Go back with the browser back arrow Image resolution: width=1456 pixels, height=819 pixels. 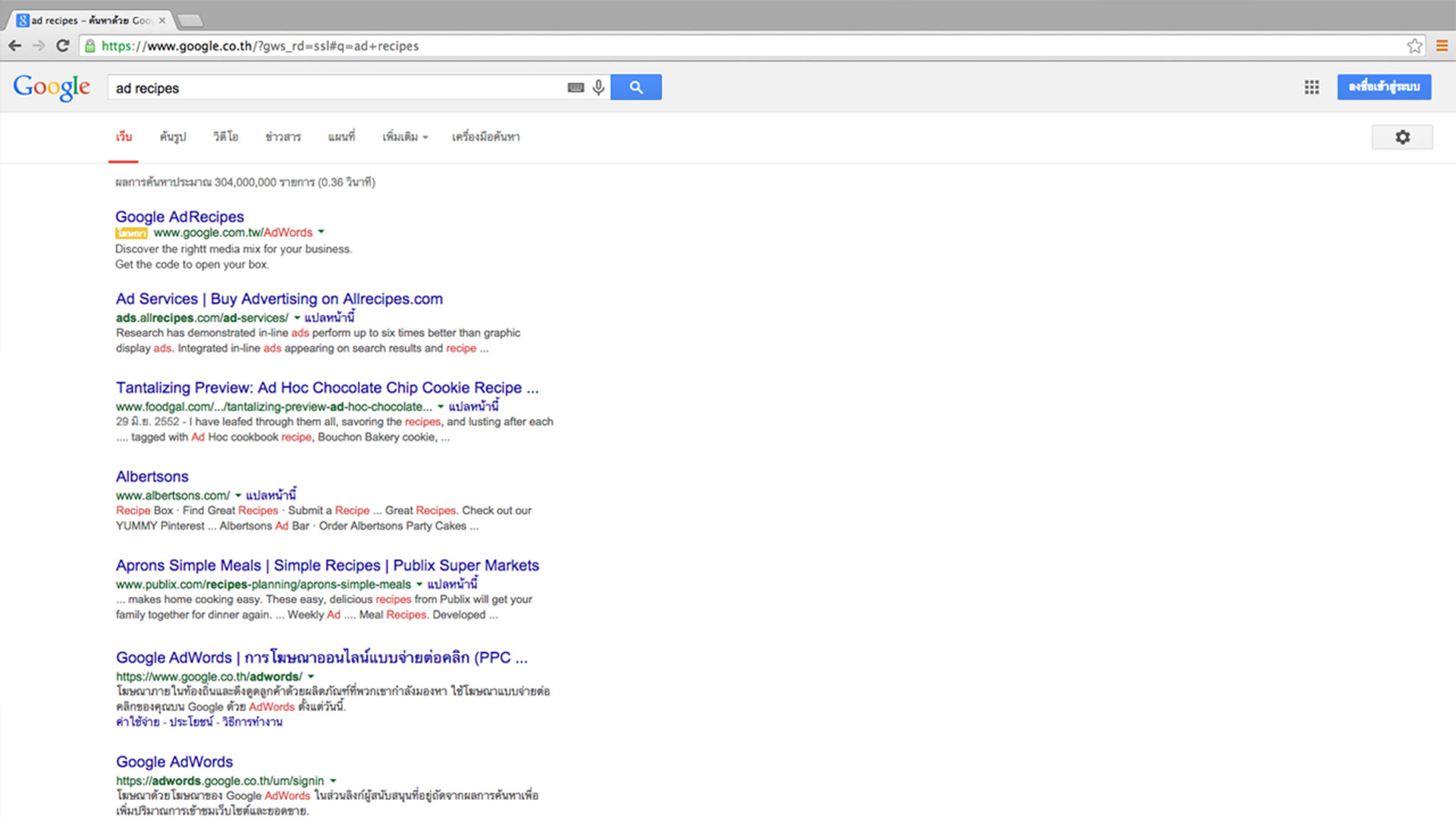point(14,46)
